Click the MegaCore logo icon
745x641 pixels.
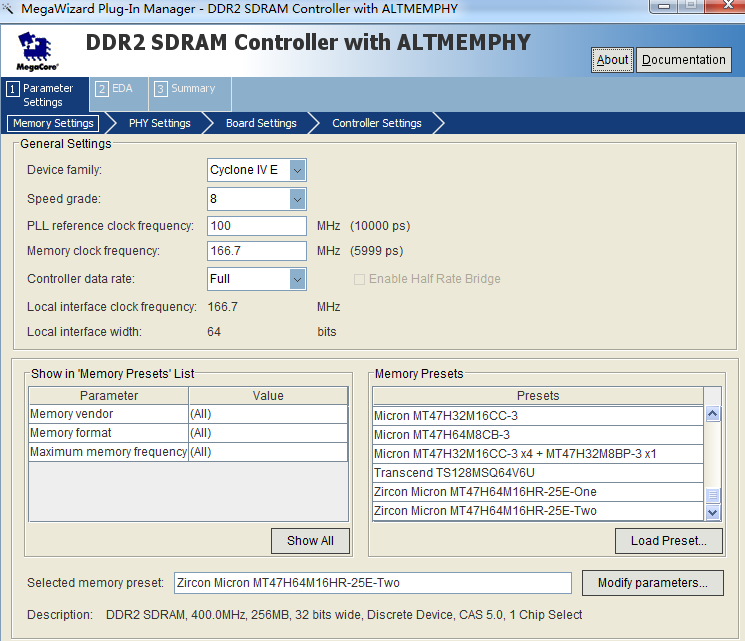37,51
